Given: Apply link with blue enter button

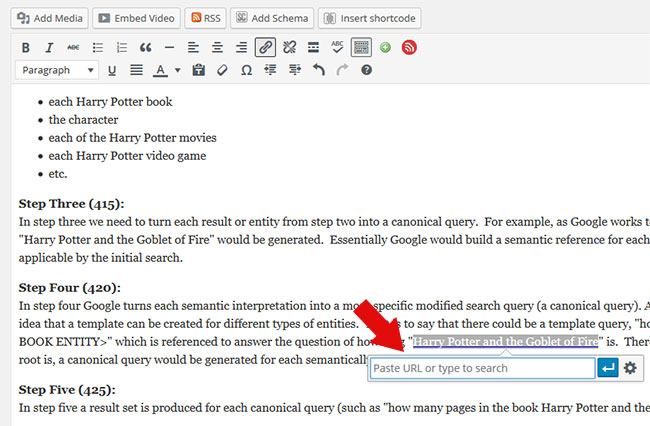Looking at the screenshot, I should [608, 368].
